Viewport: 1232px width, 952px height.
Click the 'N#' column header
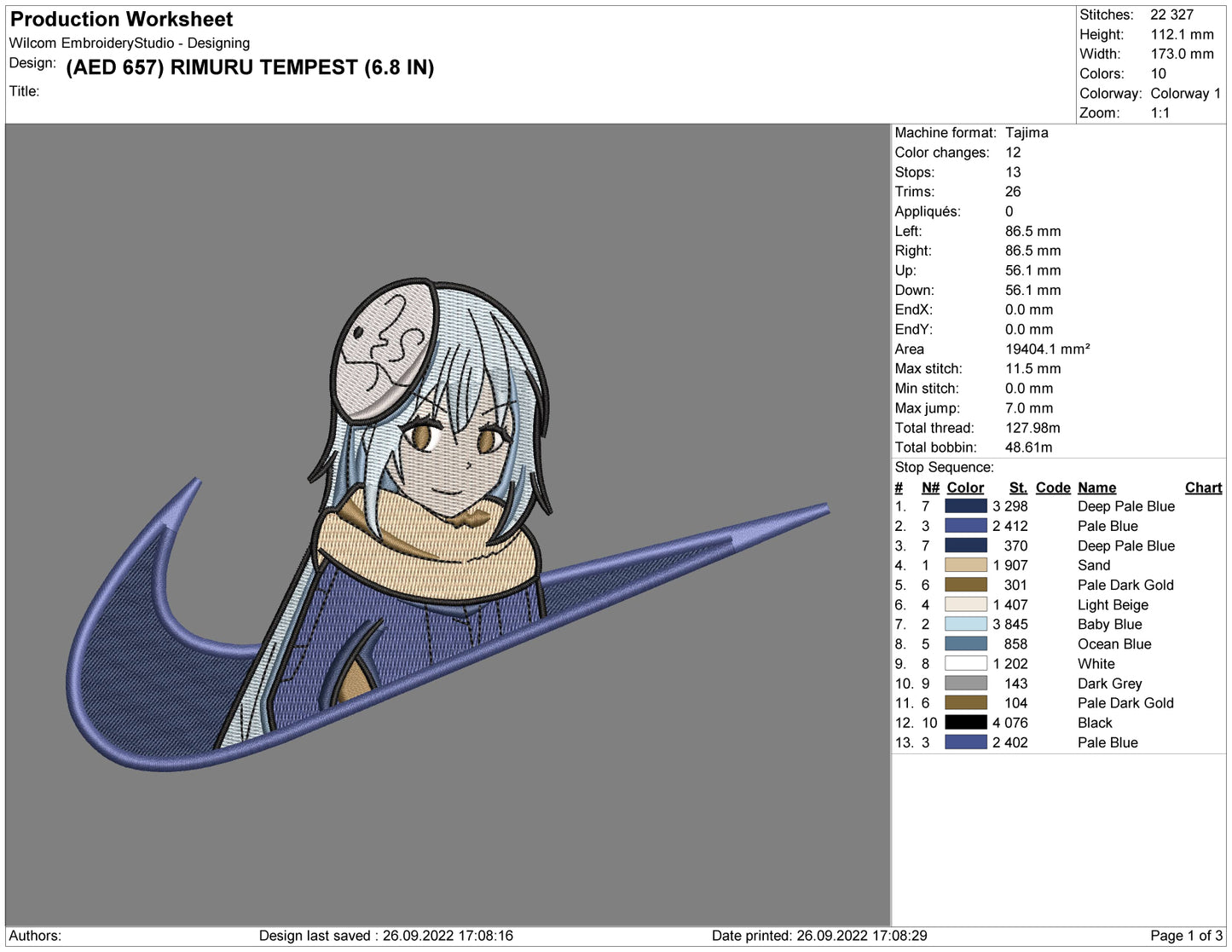pos(930,488)
